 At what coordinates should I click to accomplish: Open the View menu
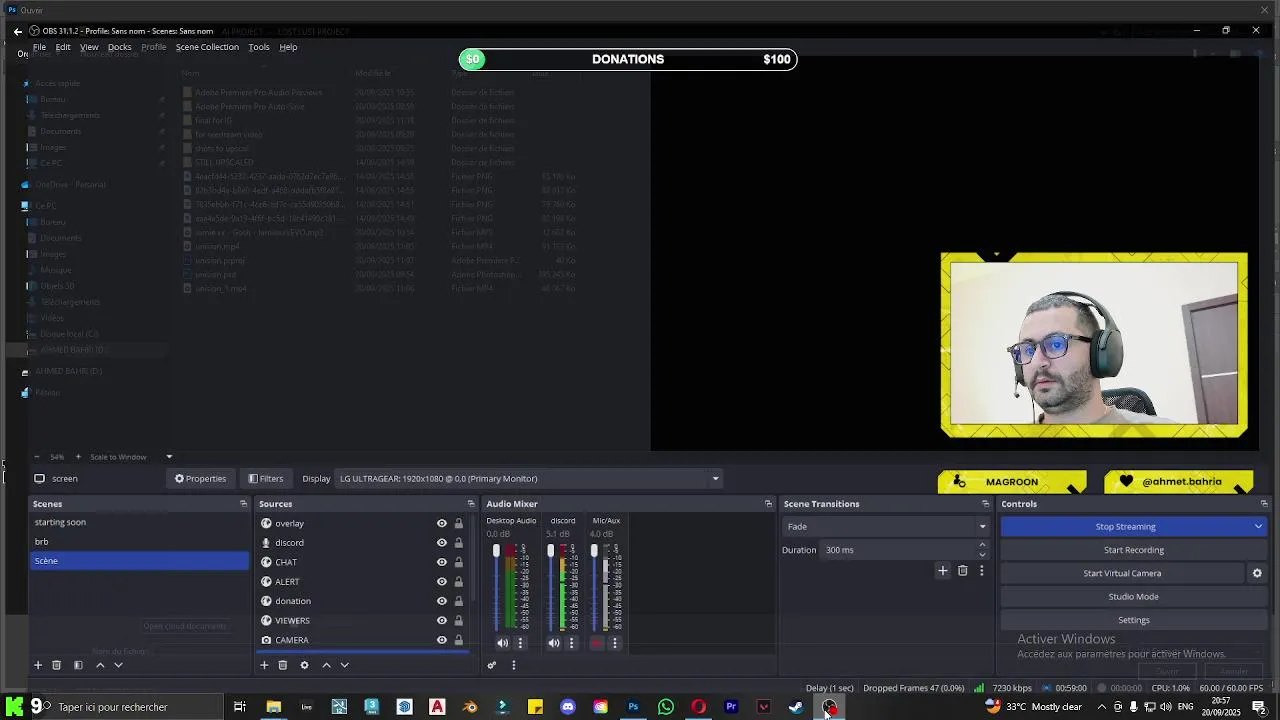pyautogui.click(x=89, y=47)
